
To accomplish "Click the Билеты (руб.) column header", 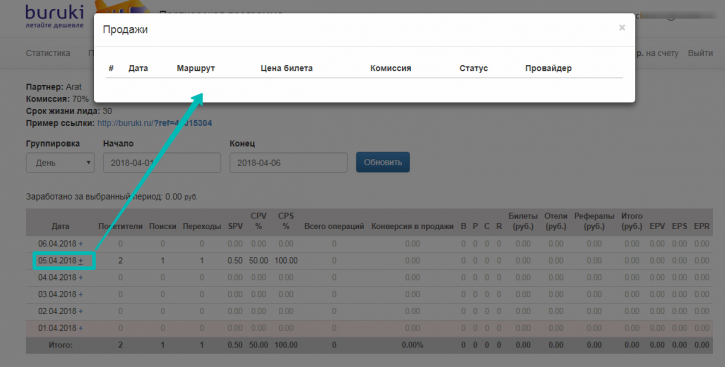I will [523, 221].
